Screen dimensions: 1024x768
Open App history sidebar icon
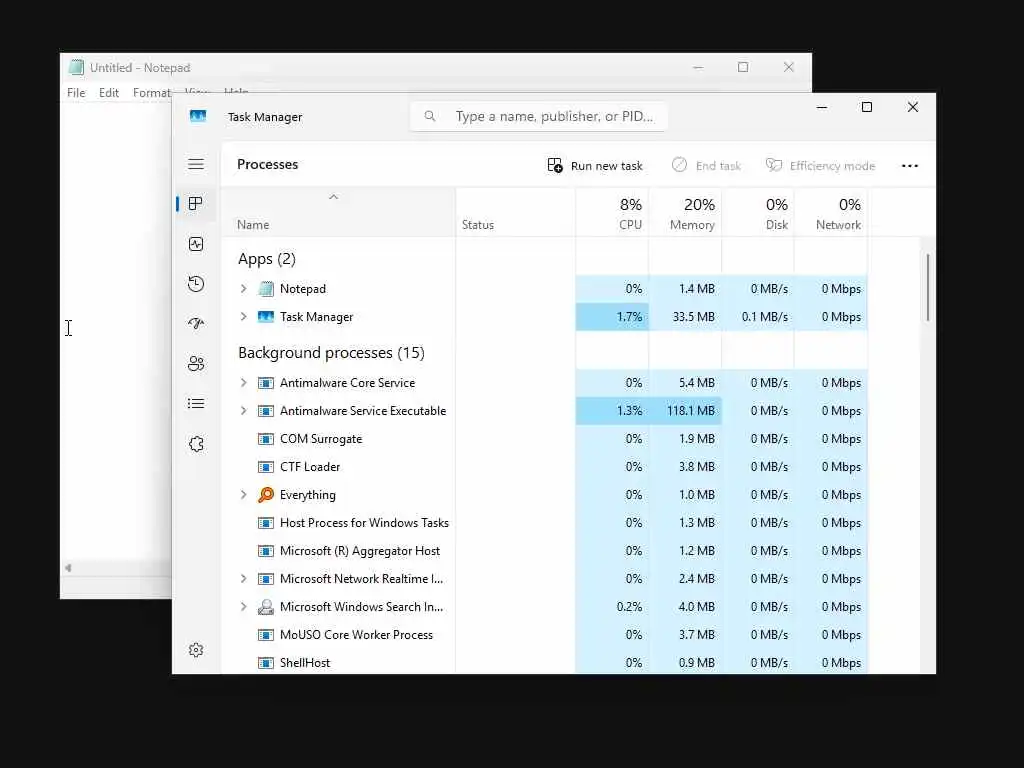(196, 284)
